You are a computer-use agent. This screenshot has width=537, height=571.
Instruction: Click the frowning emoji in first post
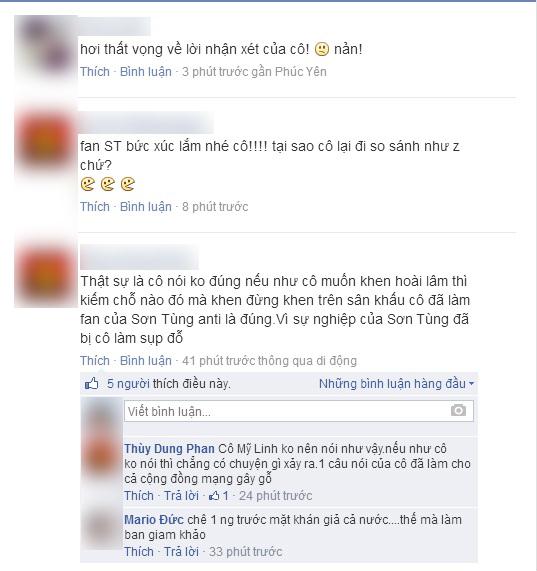[x=321, y=49]
